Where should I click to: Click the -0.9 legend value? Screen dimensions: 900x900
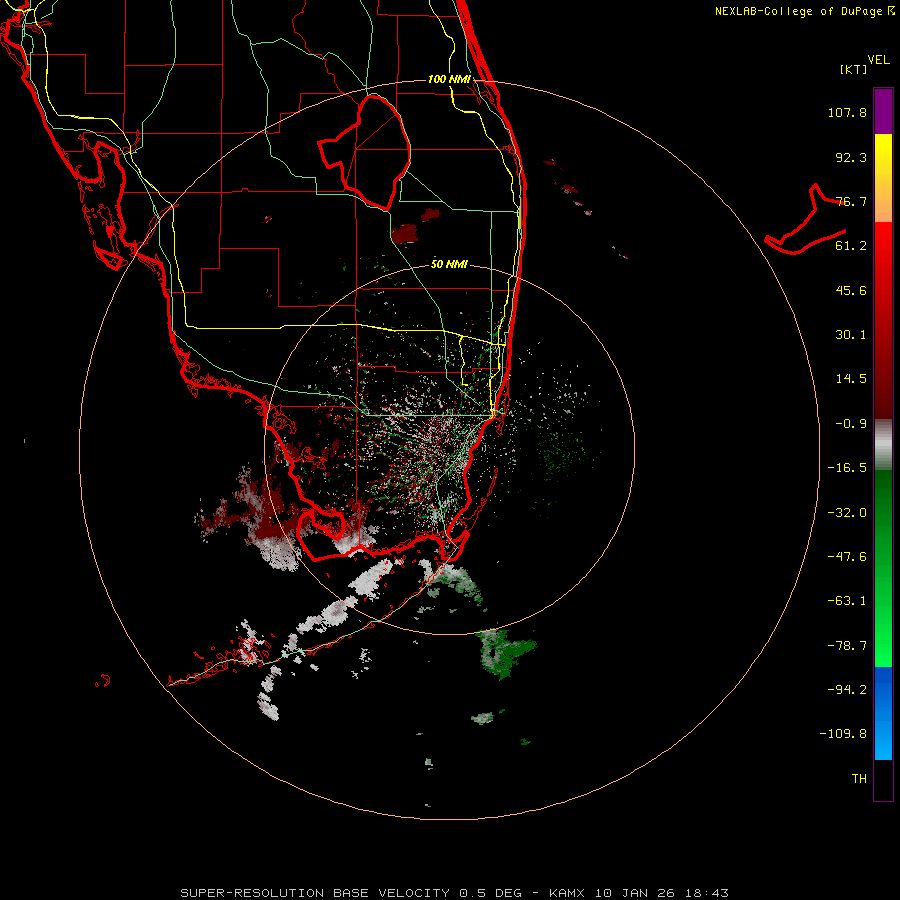851,424
